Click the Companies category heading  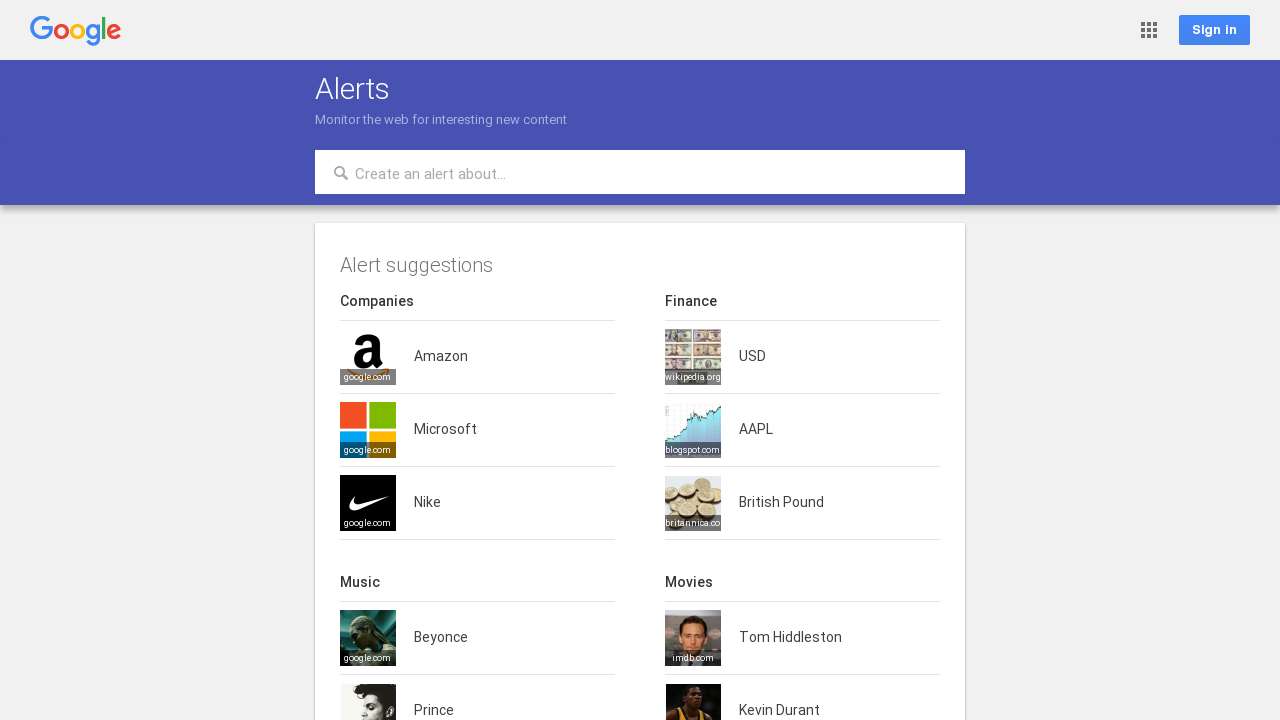[377, 301]
